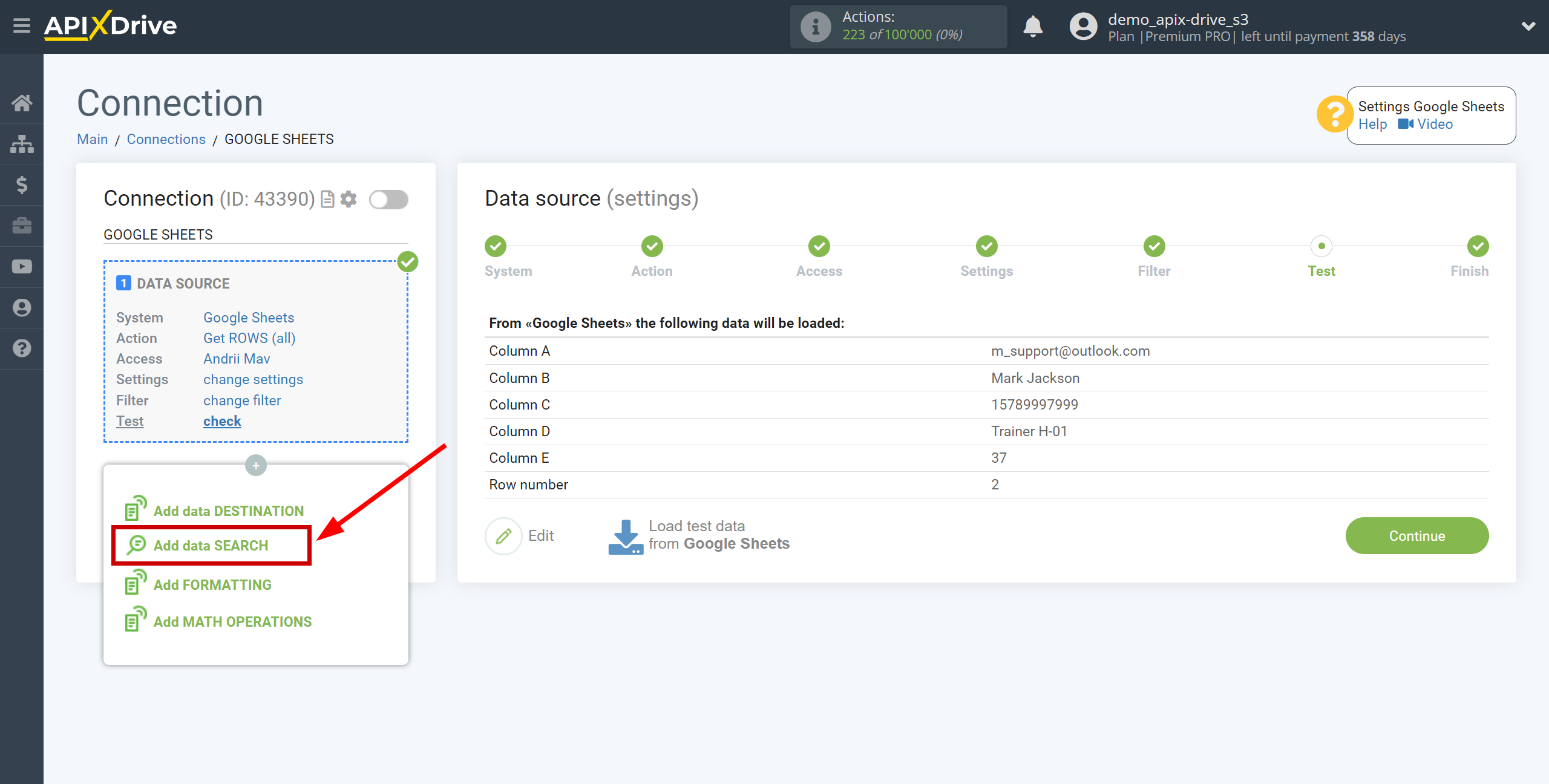
Task: Click the Actions counter panel
Action: [898, 27]
